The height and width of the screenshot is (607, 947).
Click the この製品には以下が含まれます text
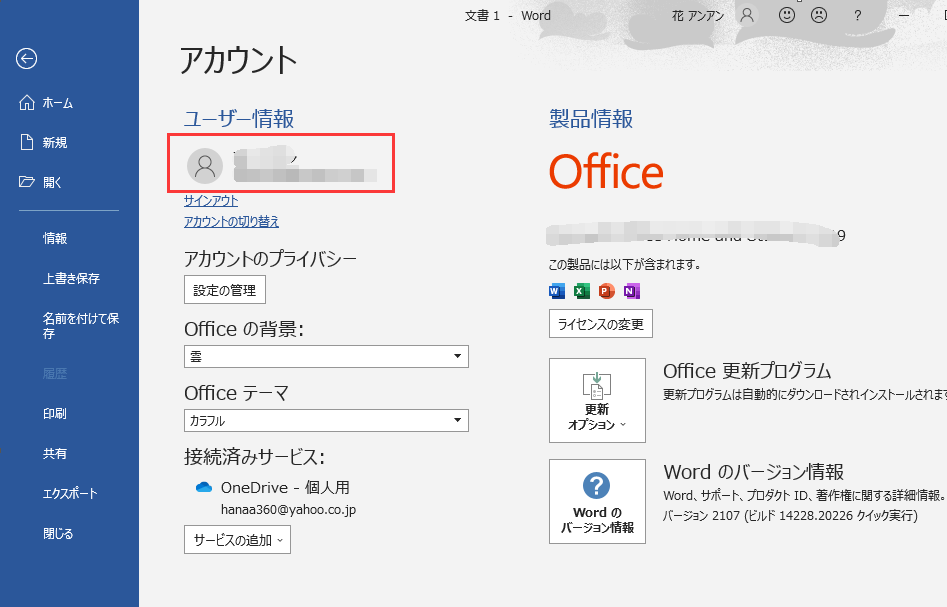pyautogui.click(x=624, y=265)
